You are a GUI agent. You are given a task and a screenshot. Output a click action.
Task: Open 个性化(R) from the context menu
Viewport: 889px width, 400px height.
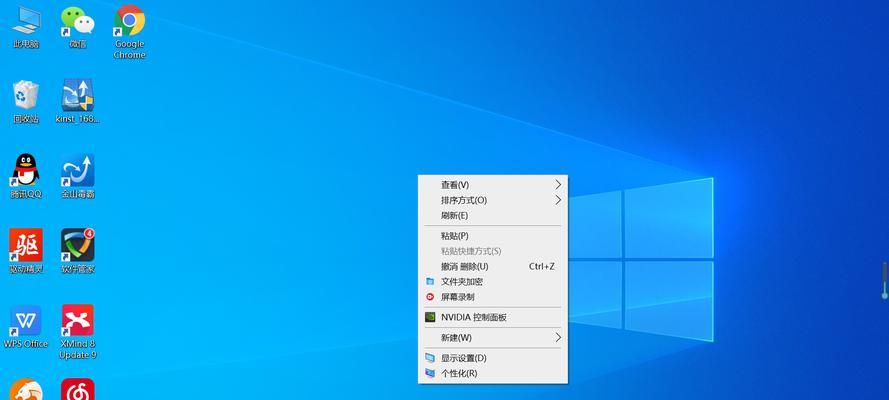493,373
